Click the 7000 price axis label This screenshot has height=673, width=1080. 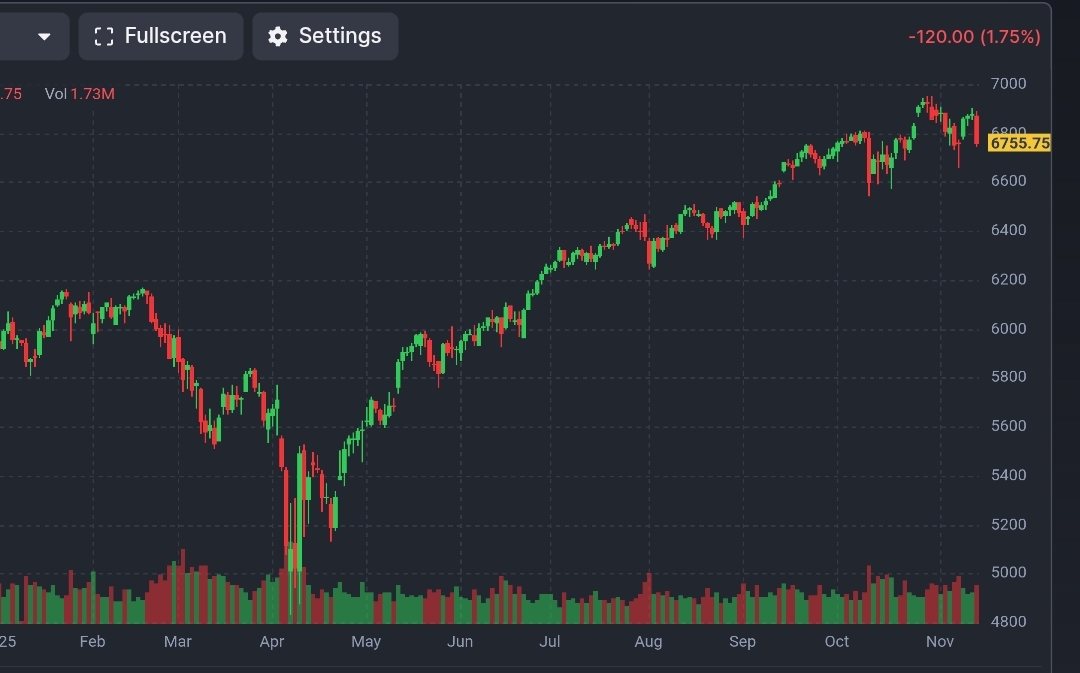(1008, 83)
